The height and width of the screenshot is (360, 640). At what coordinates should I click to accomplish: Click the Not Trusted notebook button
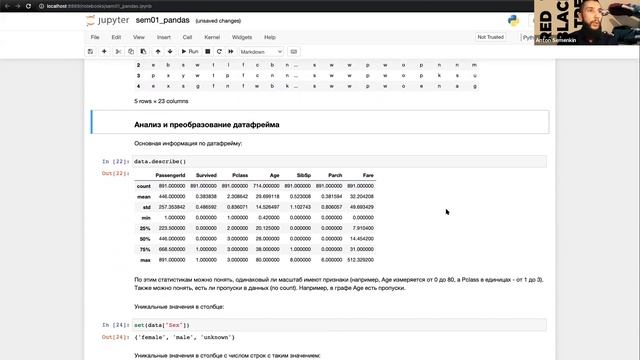click(x=491, y=37)
